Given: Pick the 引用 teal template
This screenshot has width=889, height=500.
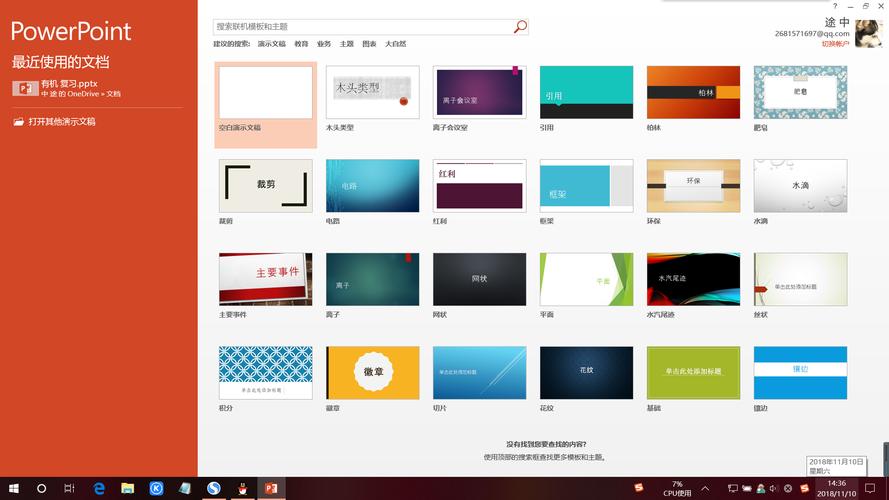Looking at the screenshot, I should pos(586,92).
